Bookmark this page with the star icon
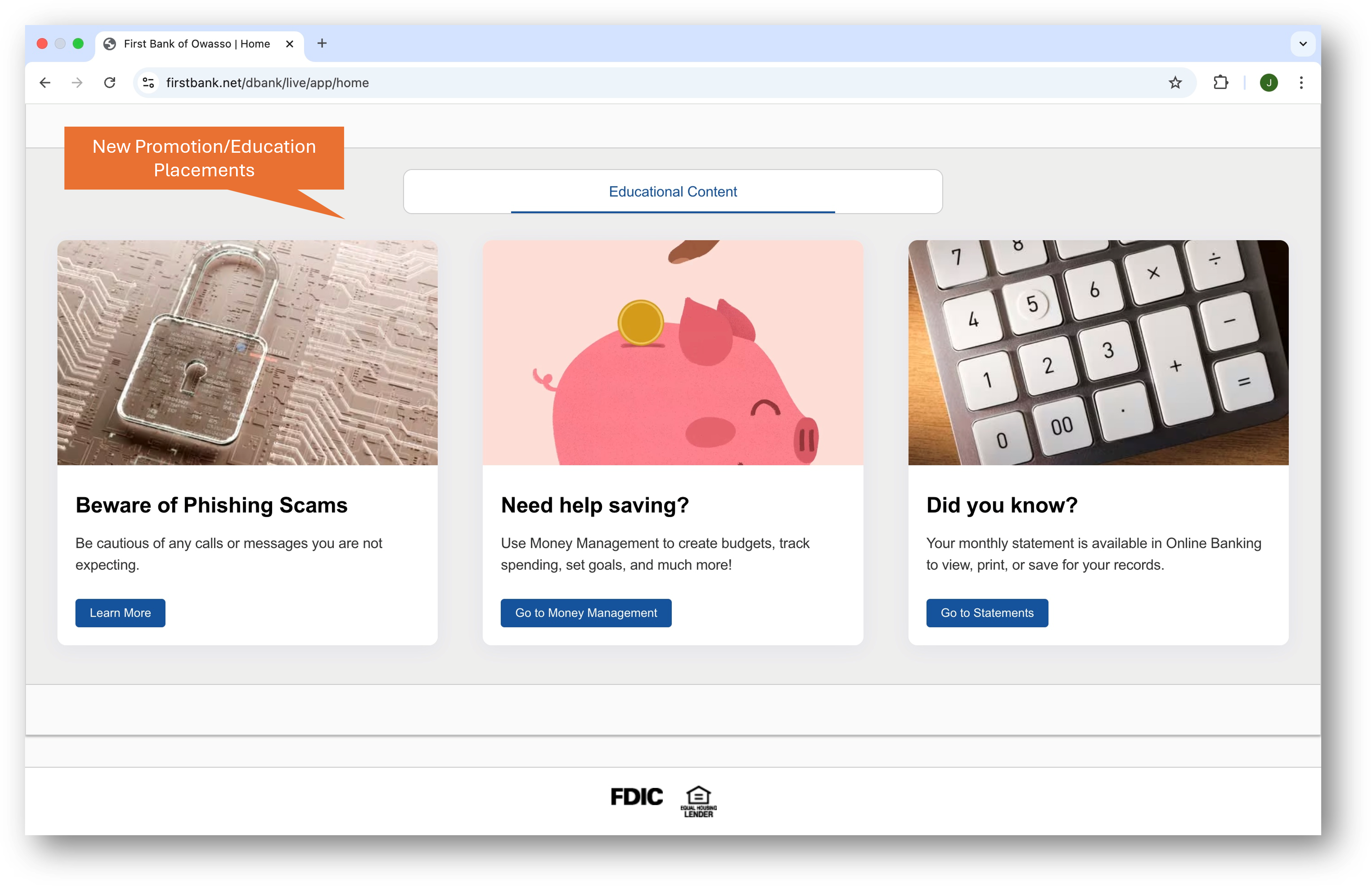 (x=1175, y=83)
